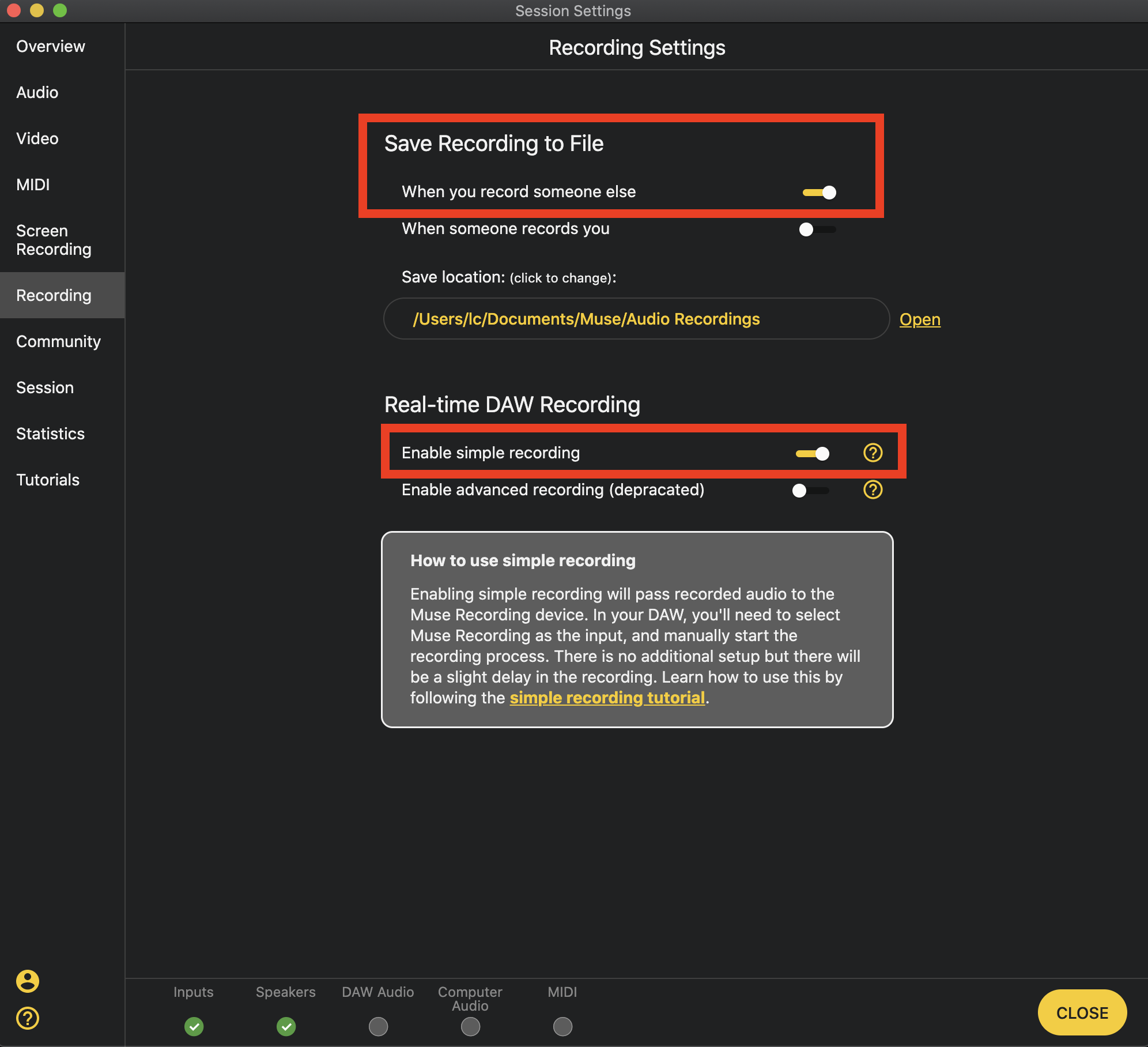Open help icon at sidebar bottom
This screenshot has height=1047, width=1148.
[27, 1018]
